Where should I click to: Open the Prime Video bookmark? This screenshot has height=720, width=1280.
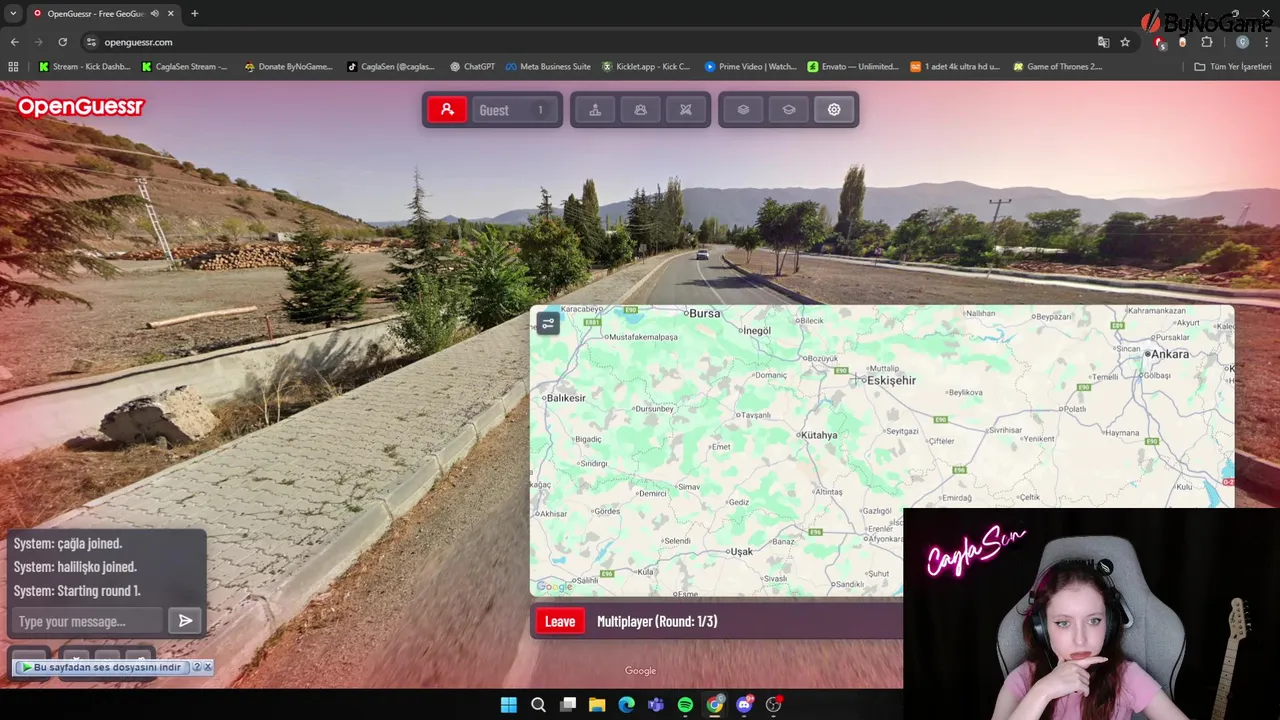pyautogui.click(x=751, y=67)
